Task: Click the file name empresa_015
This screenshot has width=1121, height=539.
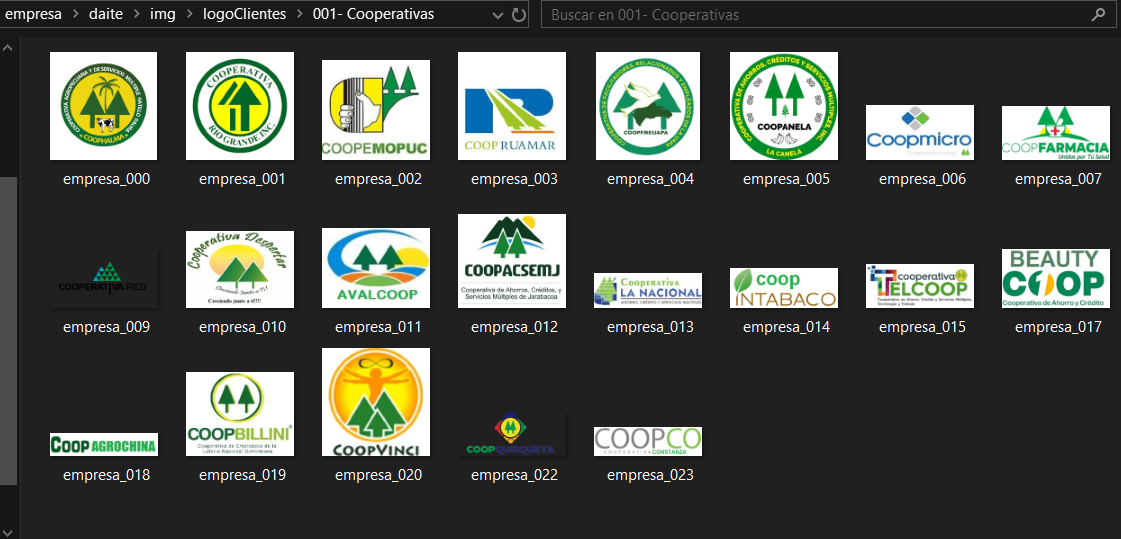Action: (x=923, y=327)
